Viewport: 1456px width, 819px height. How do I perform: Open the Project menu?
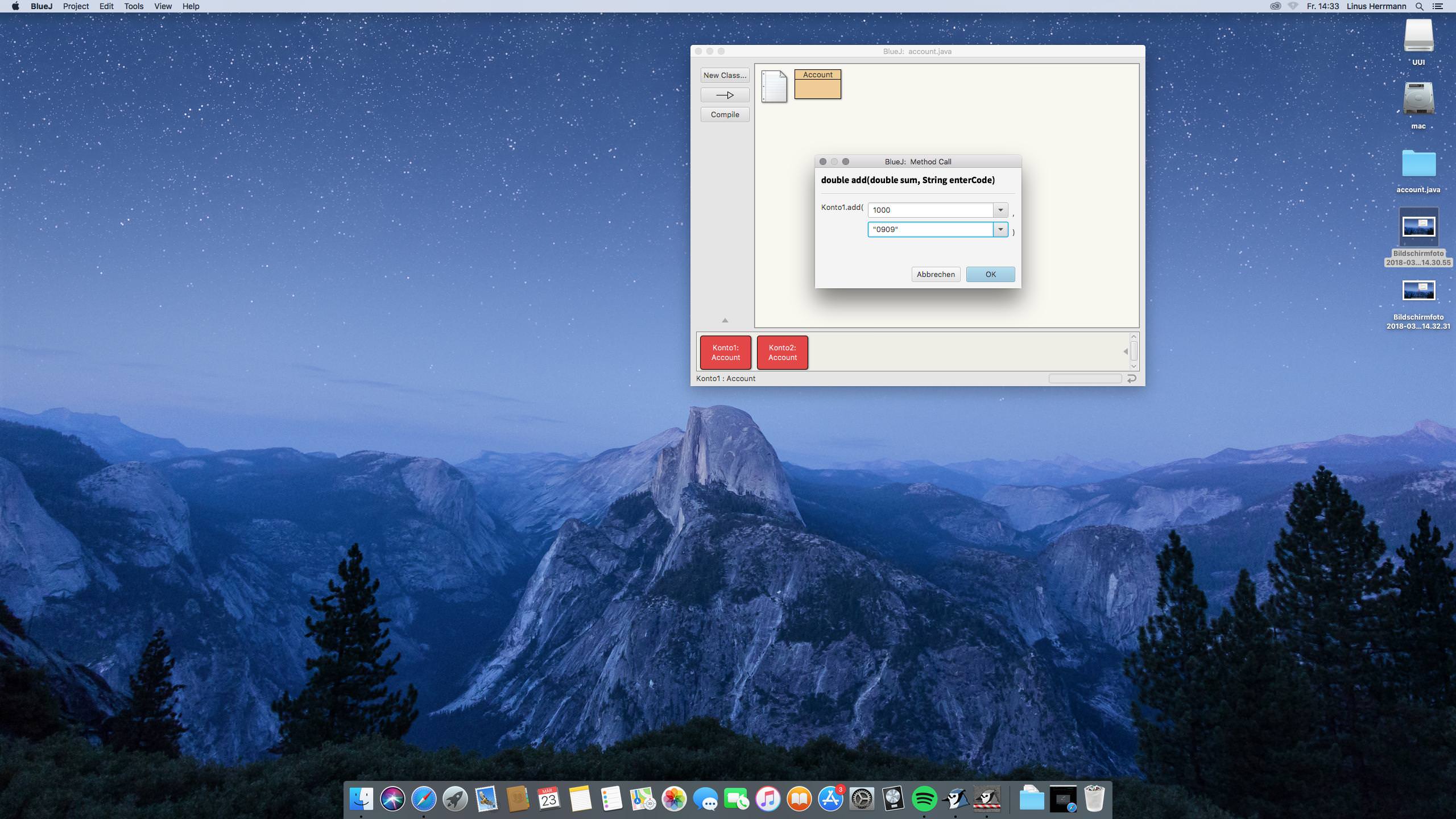click(76, 6)
